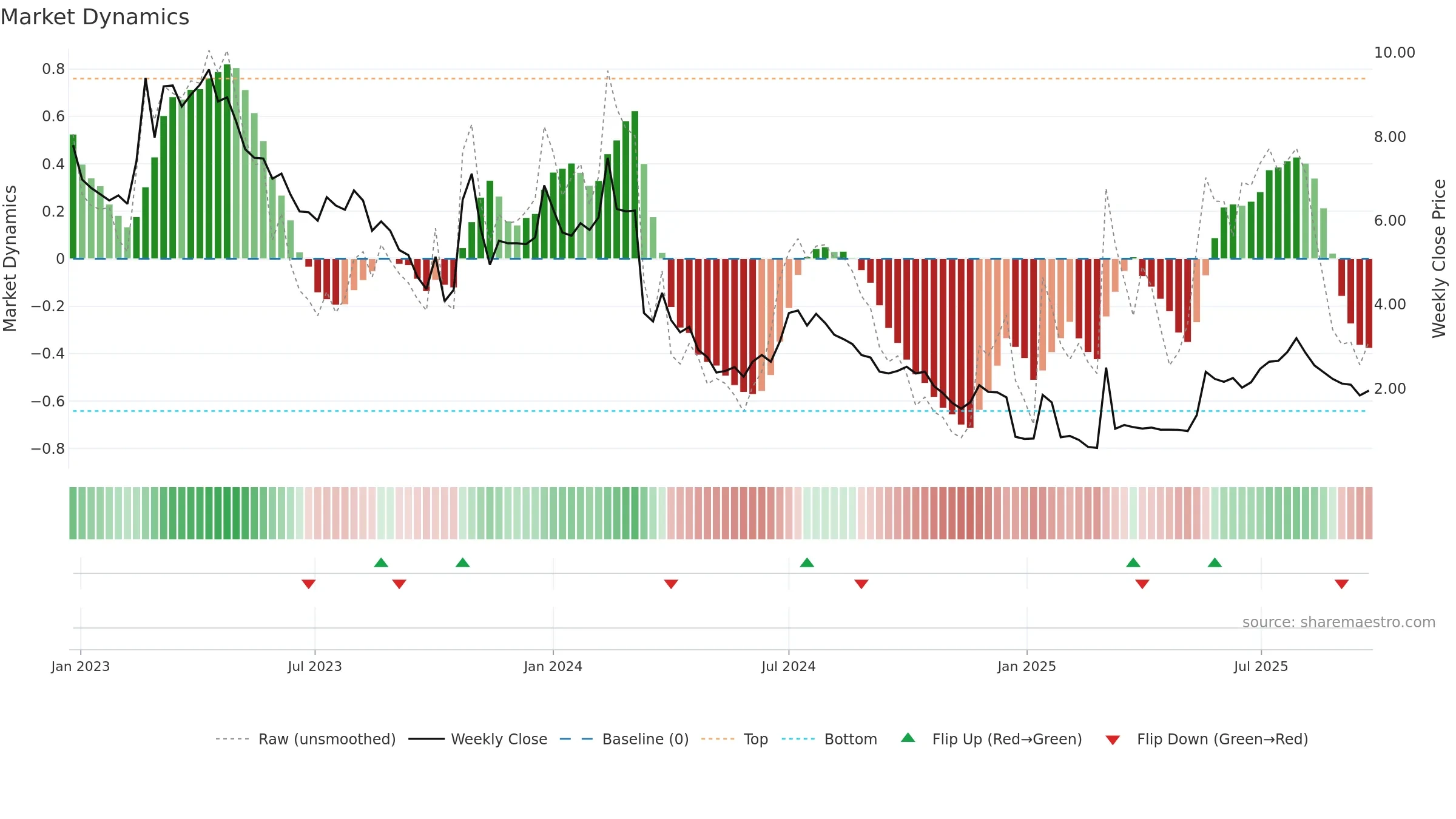The image size is (1456, 819).
Task: Click the 6.00 price axis label
Action: click(x=1390, y=221)
